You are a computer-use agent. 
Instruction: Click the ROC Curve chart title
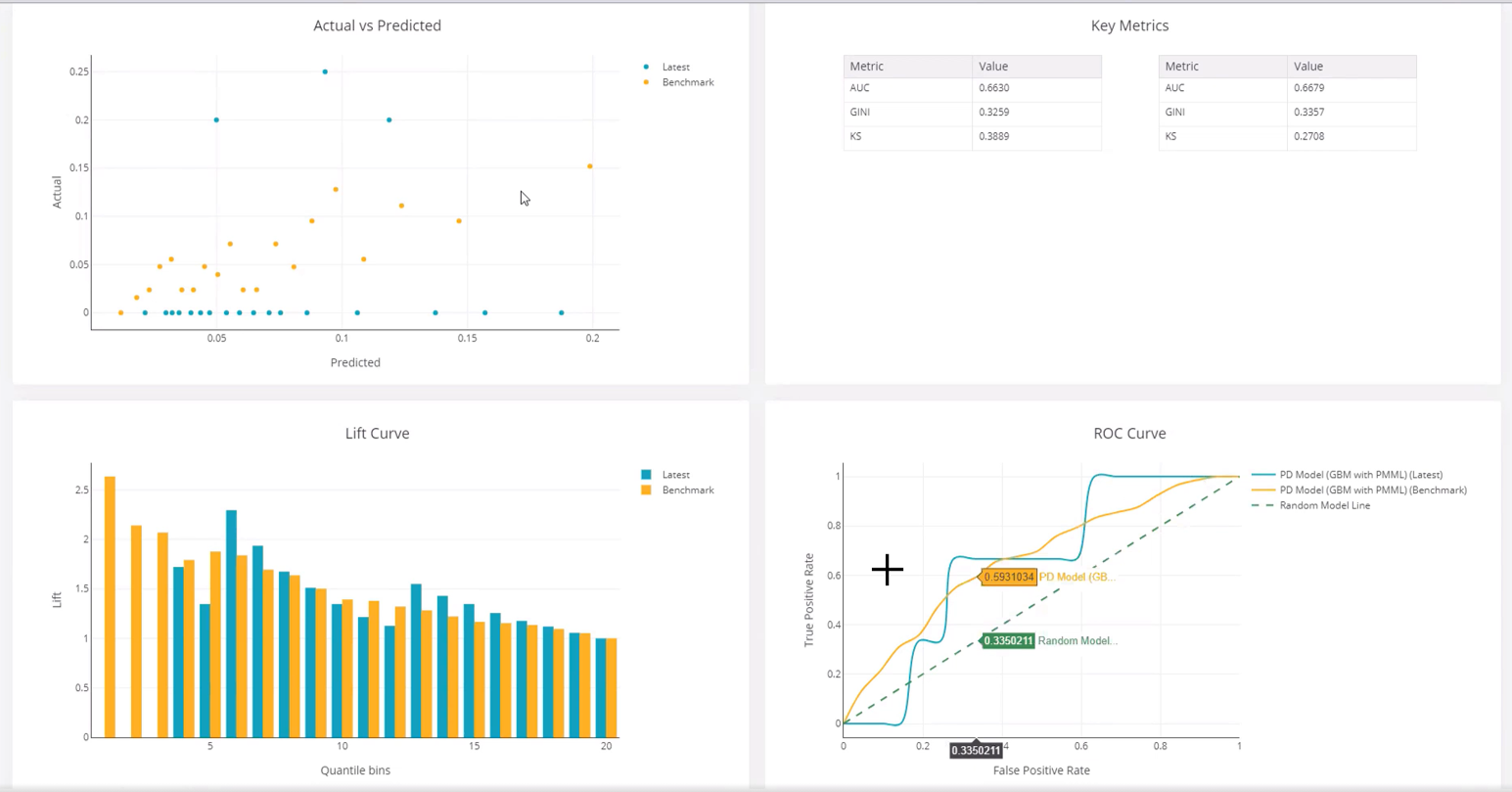click(x=1129, y=433)
